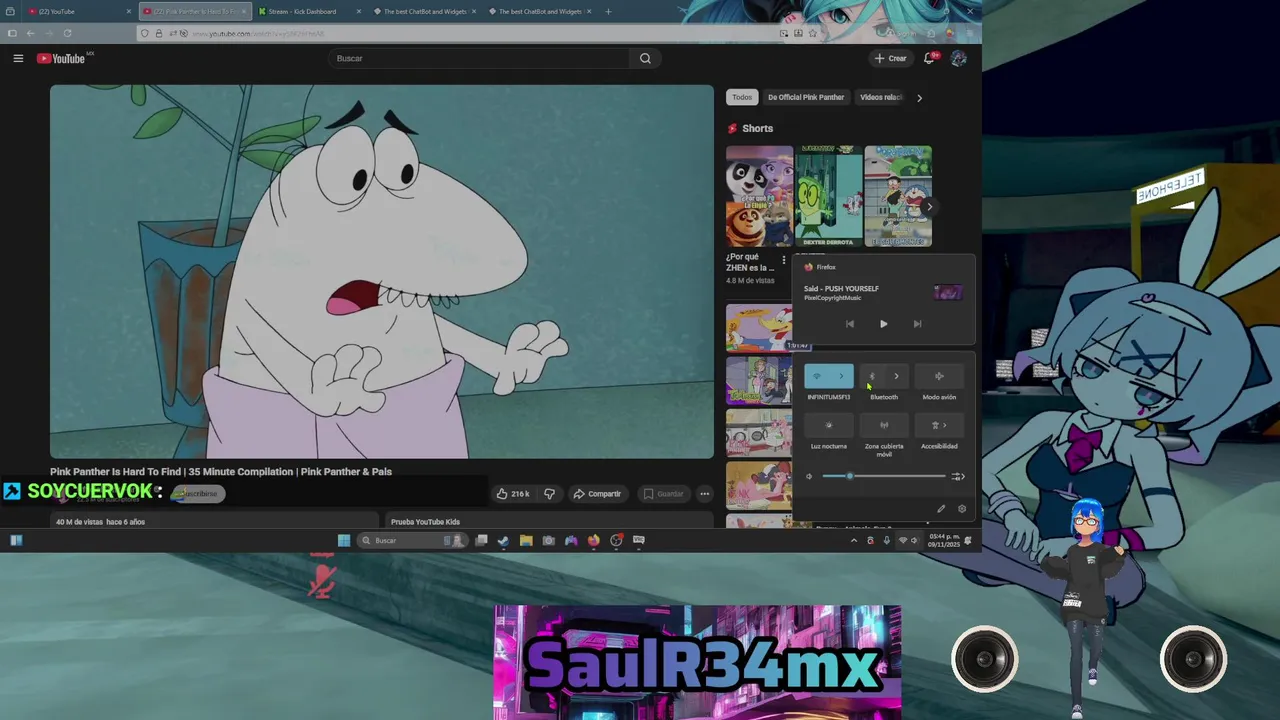Viewport: 1280px width, 720px height.
Task: Toggle the INFINITUMSFI3 Wi-Fi connection
Action: [817, 376]
